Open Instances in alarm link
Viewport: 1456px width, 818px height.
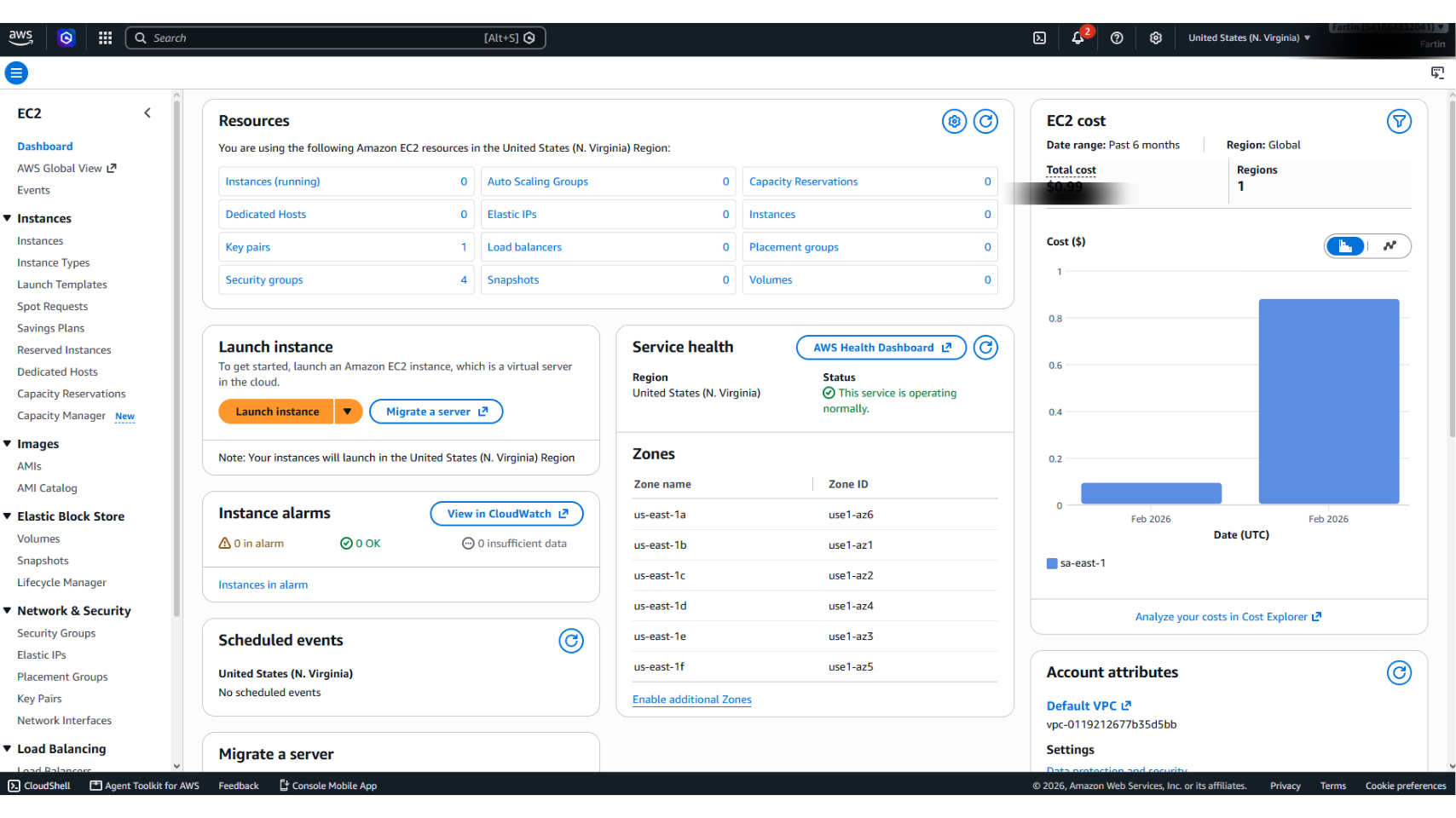point(263,585)
